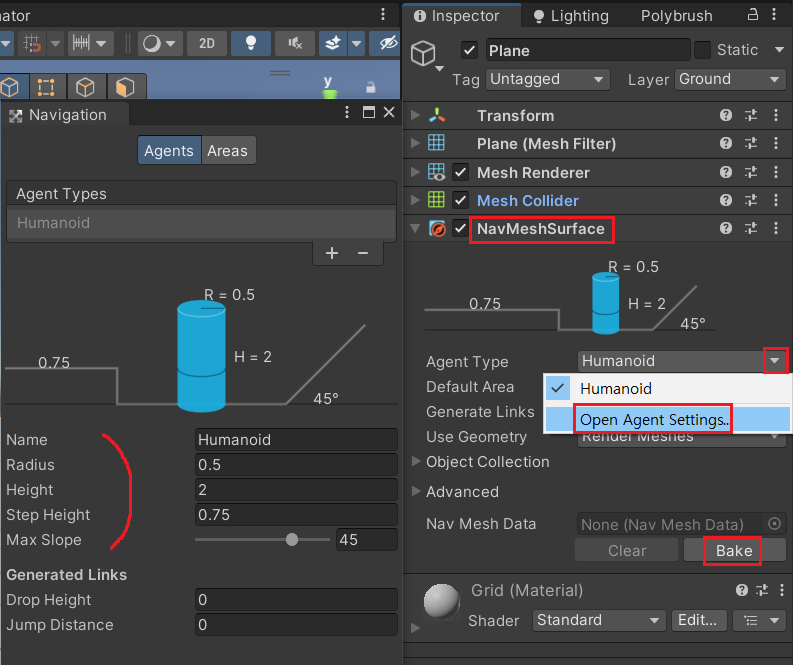Click the Clear navmesh button
793x665 pixels.
(x=627, y=551)
